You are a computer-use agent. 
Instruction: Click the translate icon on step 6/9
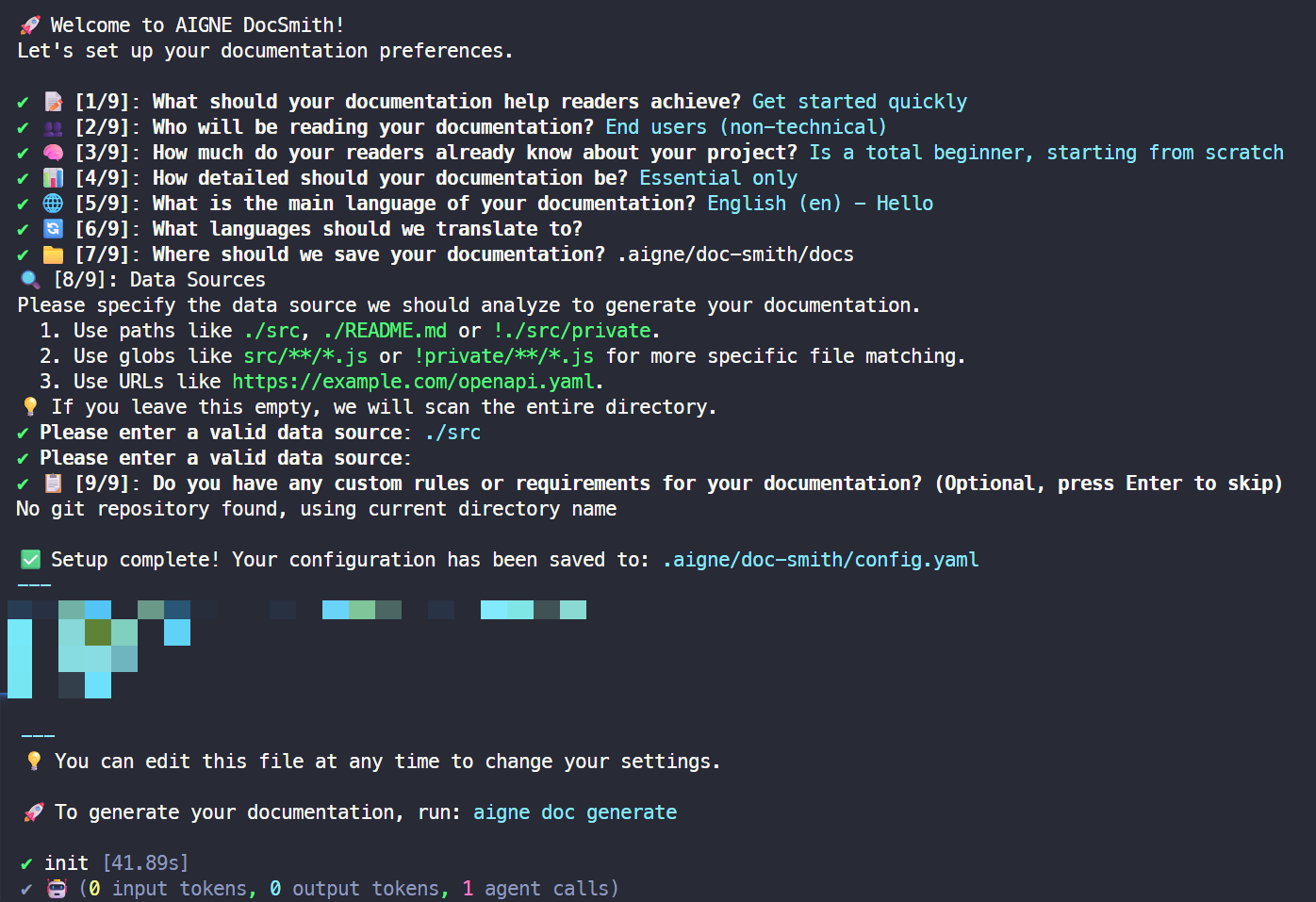(x=54, y=229)
